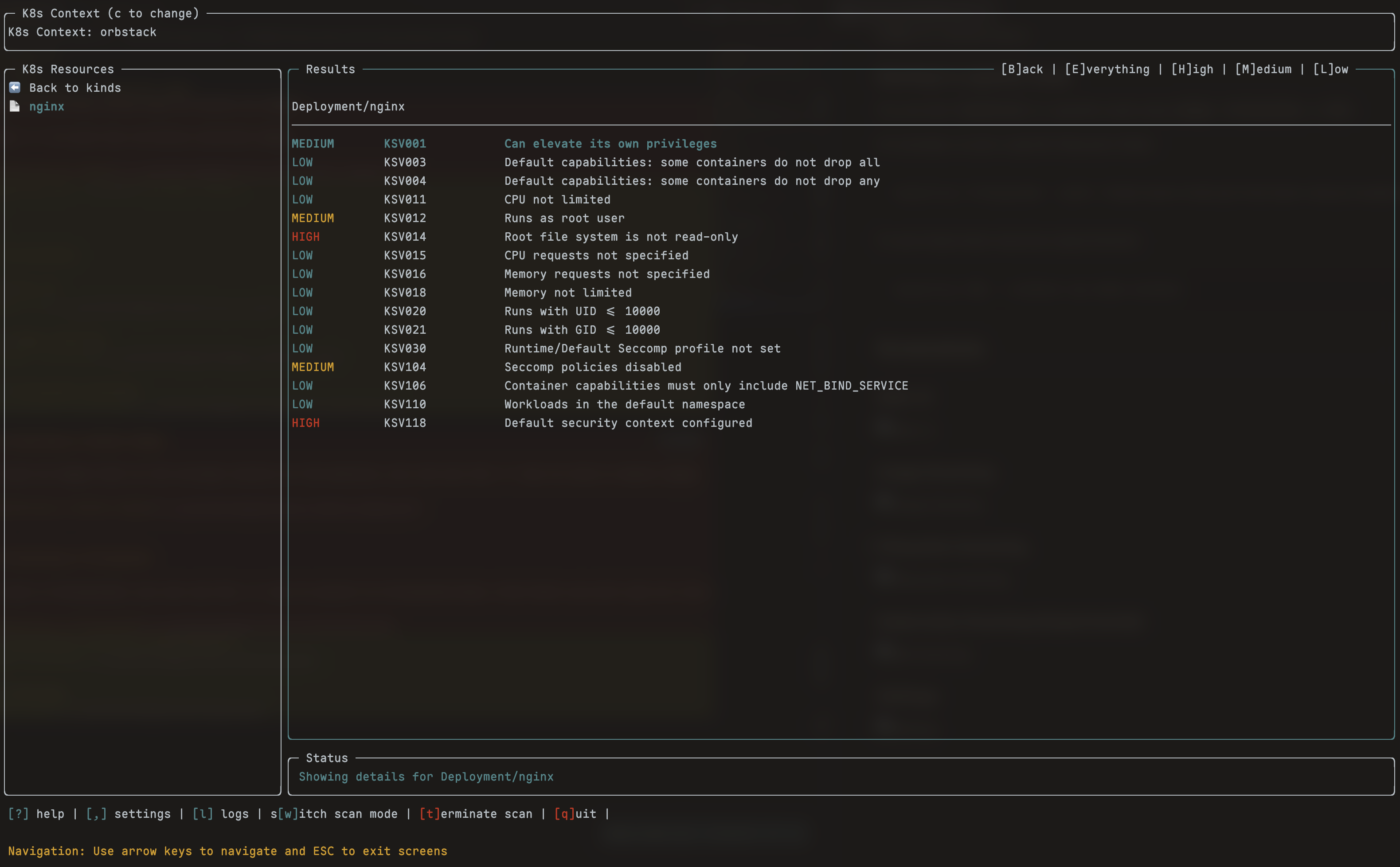Click the MEDIUM label on KSV104 row
The height and width of the screenshot is (867, 1400).
313,367
